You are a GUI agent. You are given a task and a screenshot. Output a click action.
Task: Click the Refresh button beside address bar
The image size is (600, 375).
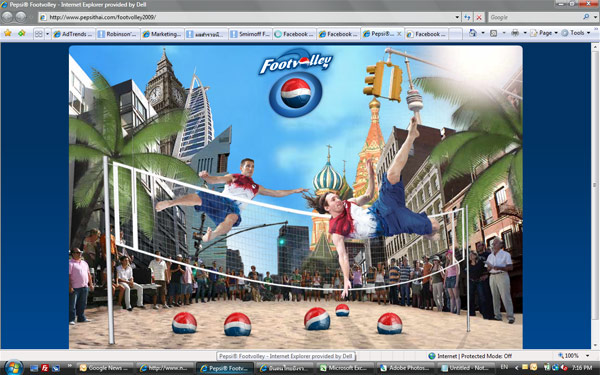pos(467,17)
